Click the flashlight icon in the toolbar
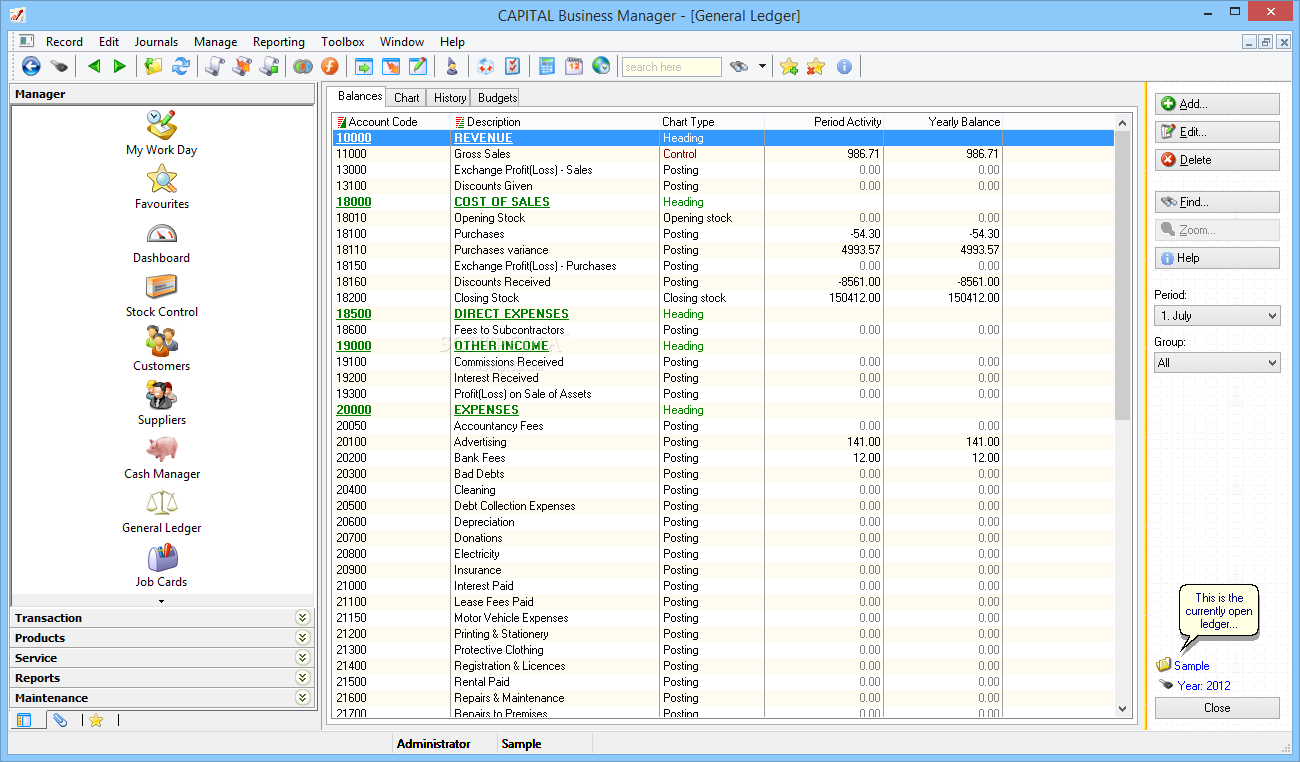 click(x=59, y=66)
